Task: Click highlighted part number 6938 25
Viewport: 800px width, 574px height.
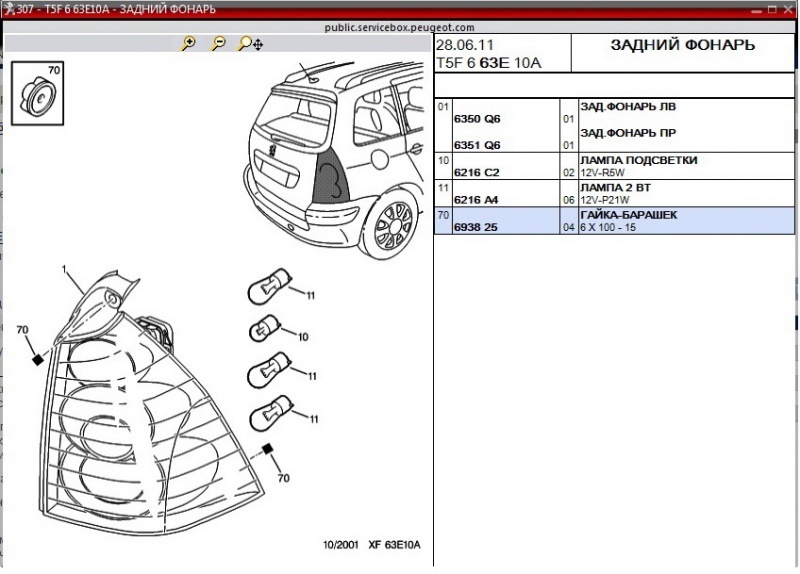Action: pos(475,227)
